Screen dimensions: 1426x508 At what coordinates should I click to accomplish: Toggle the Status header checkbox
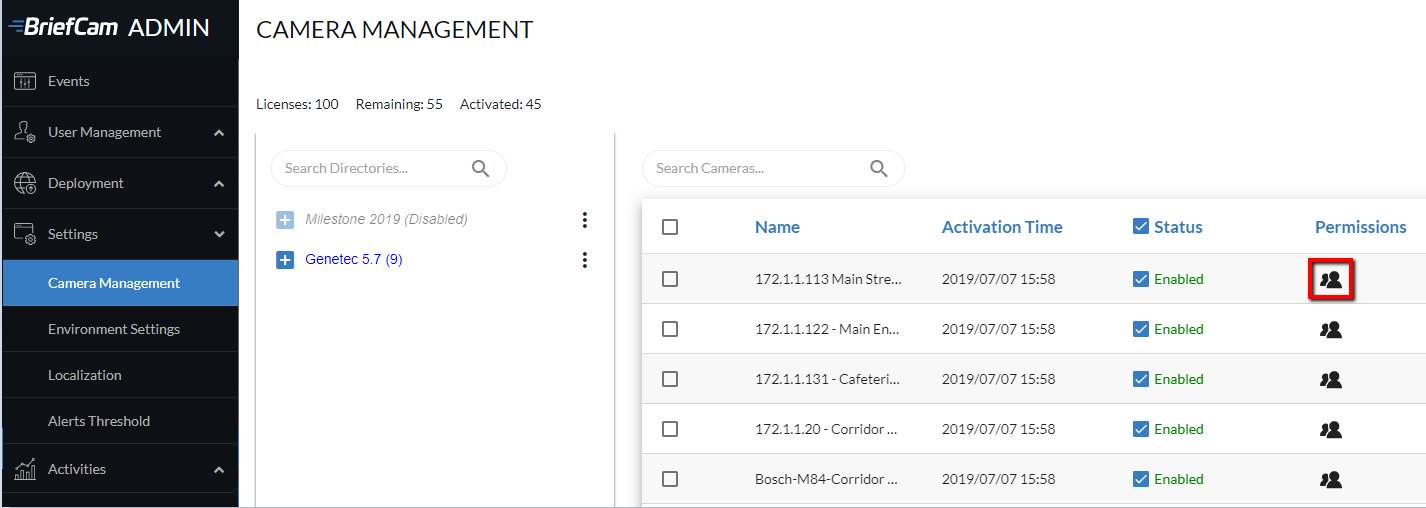[x=1141, y=227]
